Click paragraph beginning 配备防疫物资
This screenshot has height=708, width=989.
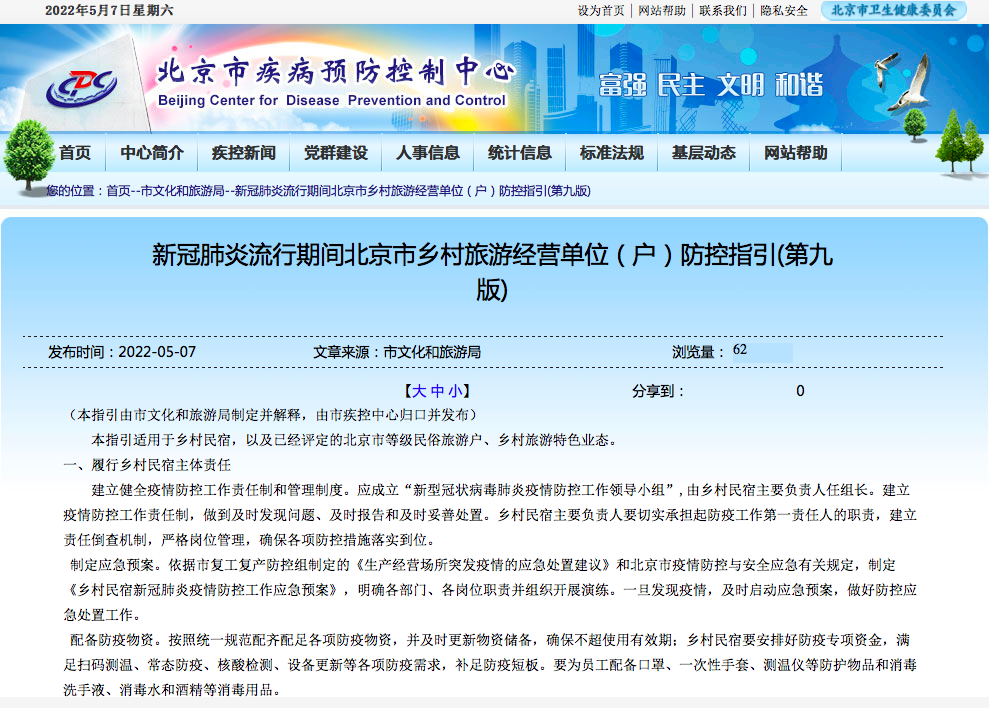pos(489,665)
